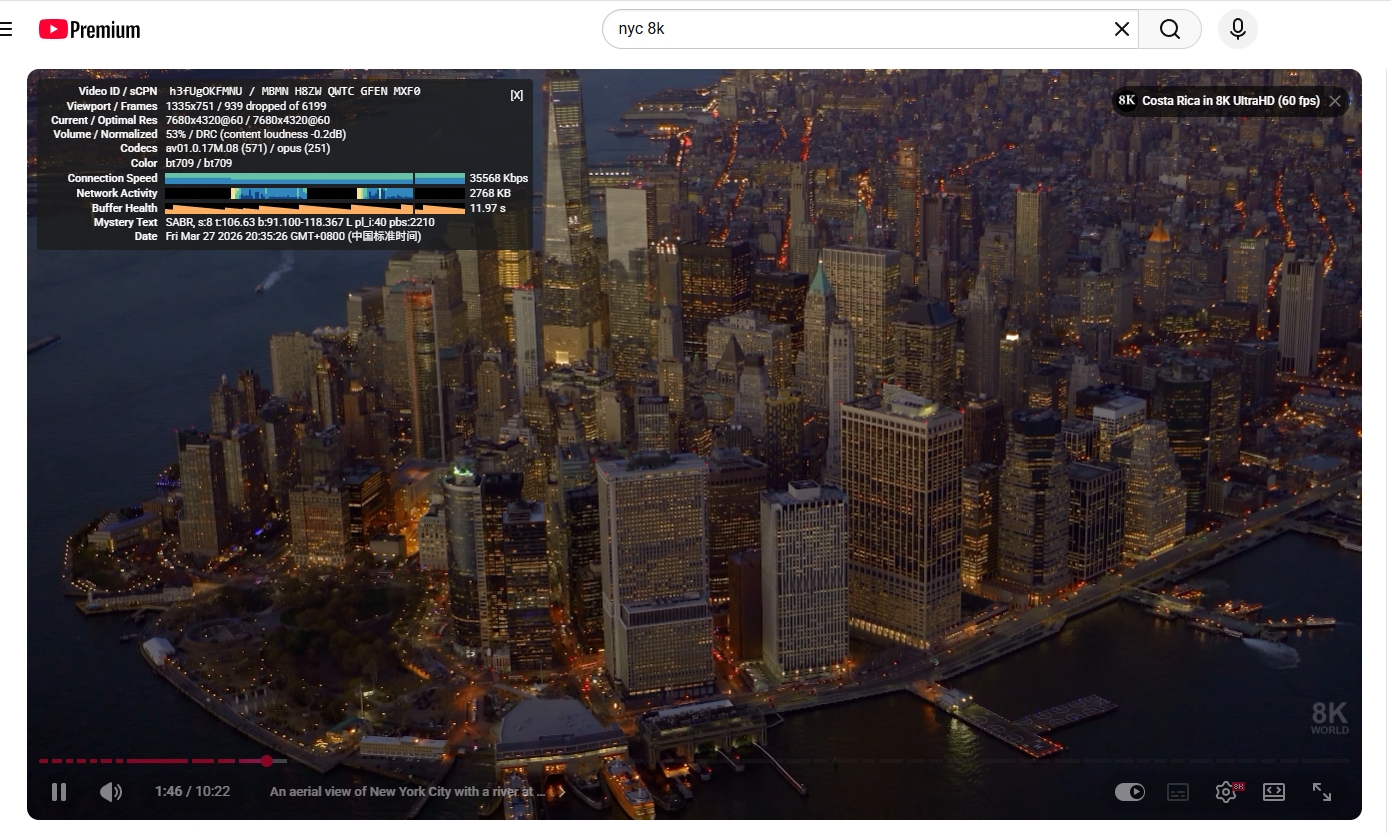
Task: Open the hamburger guide menu
Action: [6, 29]
